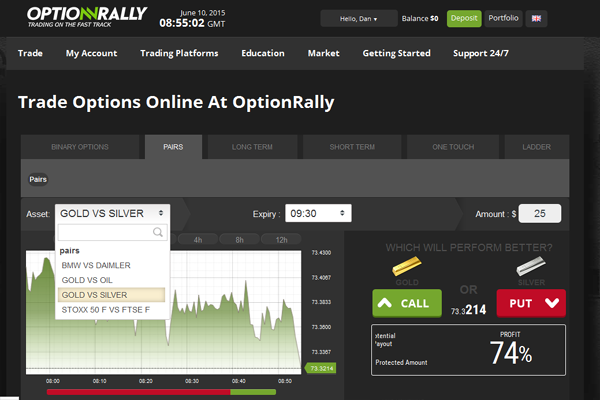Switch to the Binary Options tab

[x=80, y=147]
